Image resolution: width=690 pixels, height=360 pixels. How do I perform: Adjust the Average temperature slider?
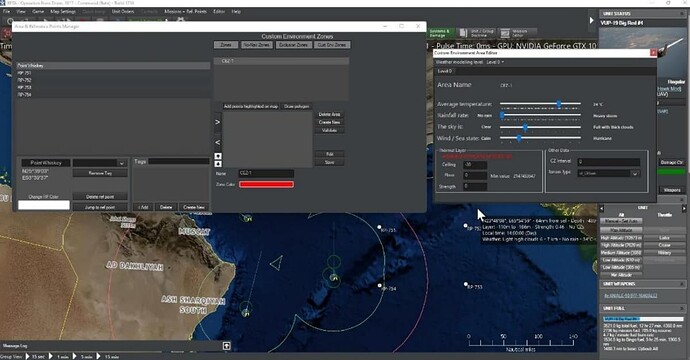tap(540, 104)
